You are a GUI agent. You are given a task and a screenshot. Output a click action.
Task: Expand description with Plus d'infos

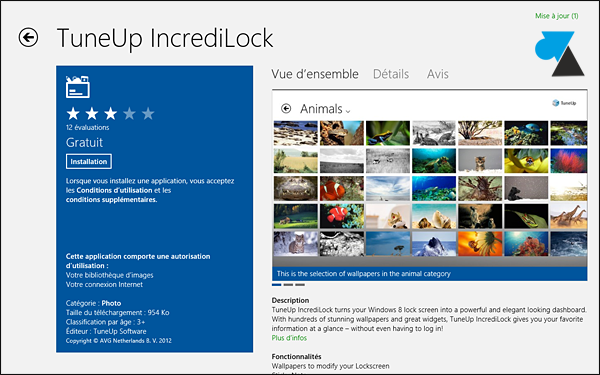(x=289, y=338)
